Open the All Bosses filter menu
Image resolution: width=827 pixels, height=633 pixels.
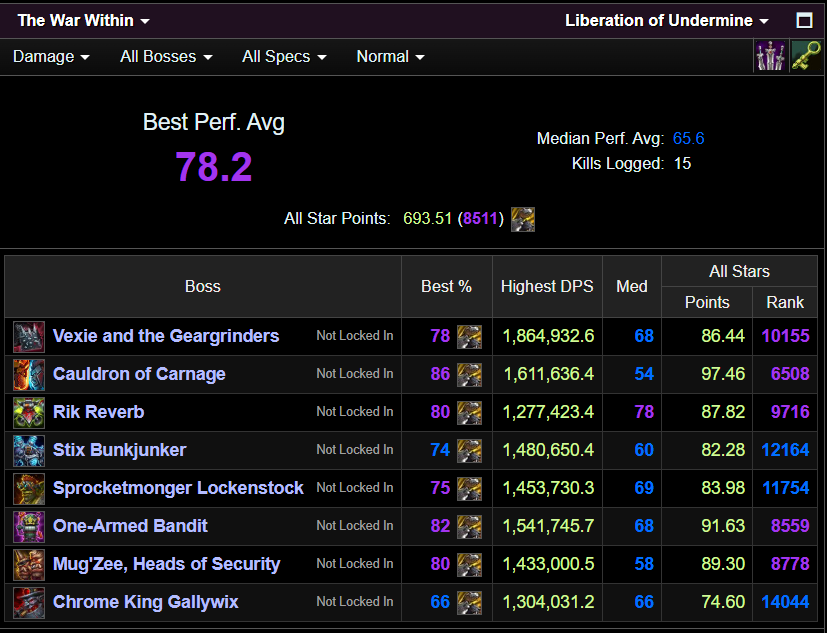tap(166, 57)
